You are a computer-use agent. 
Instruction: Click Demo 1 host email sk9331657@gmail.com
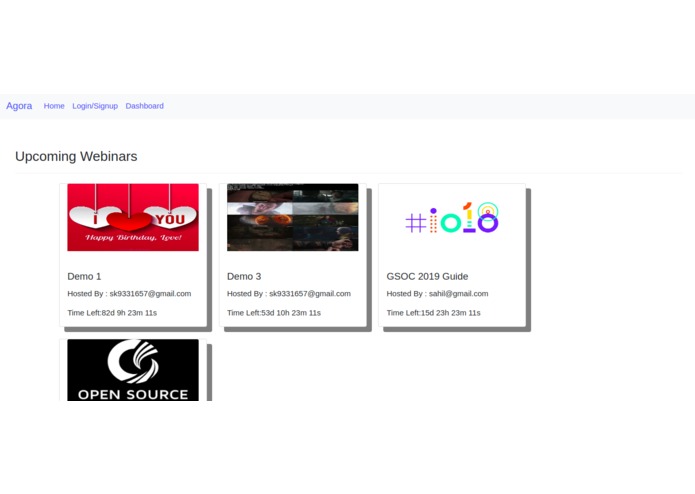(150, 294)
